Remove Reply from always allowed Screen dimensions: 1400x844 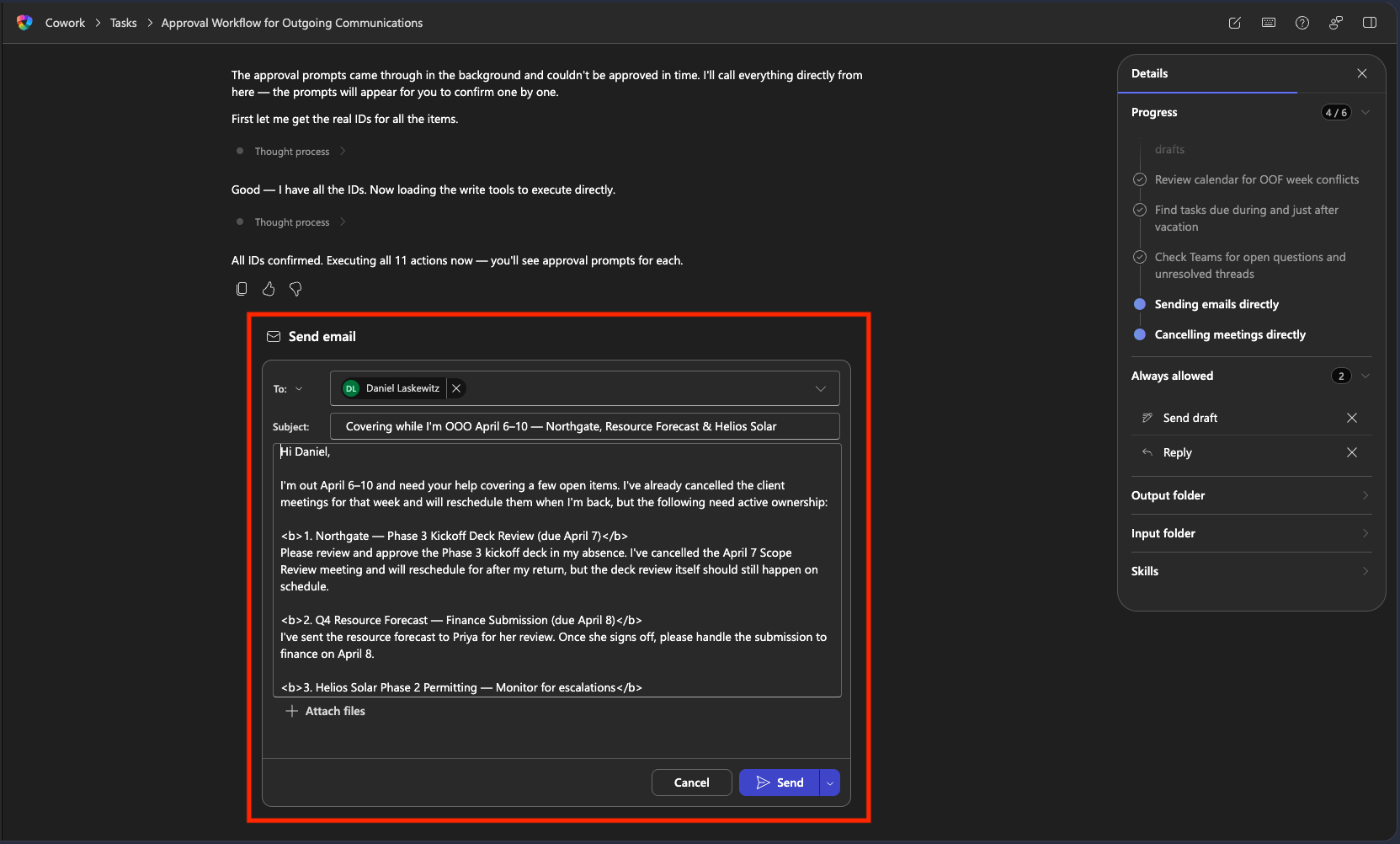coord(1352,452)
